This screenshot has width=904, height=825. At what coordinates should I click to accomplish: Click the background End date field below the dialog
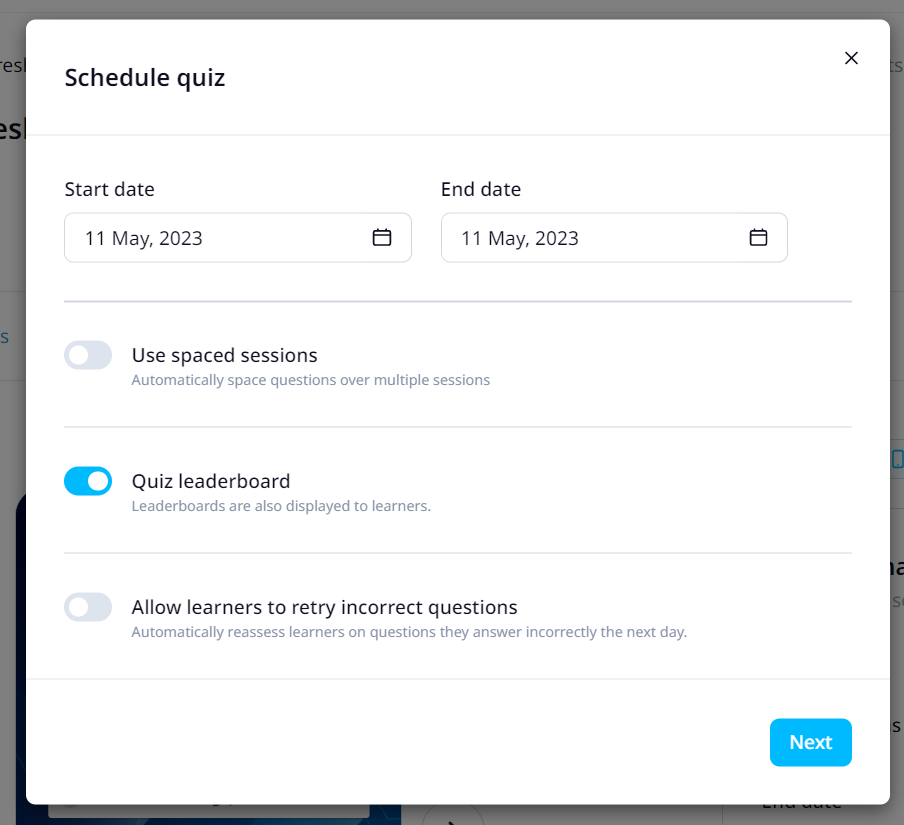(x=800, y=805)
